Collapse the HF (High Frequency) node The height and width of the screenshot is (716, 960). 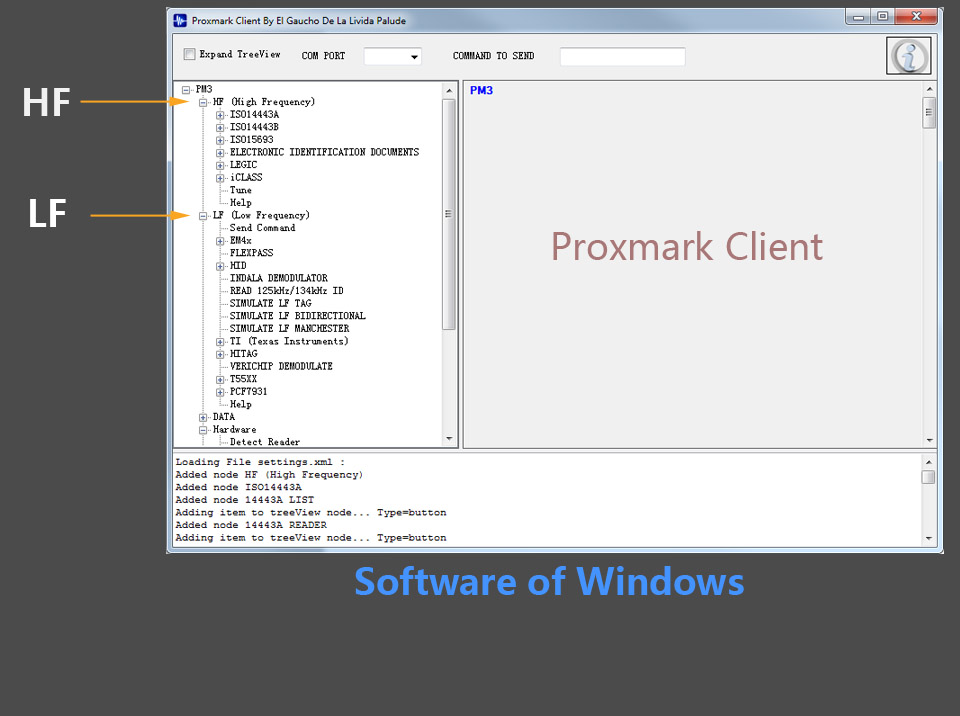[x=203, y=102]
